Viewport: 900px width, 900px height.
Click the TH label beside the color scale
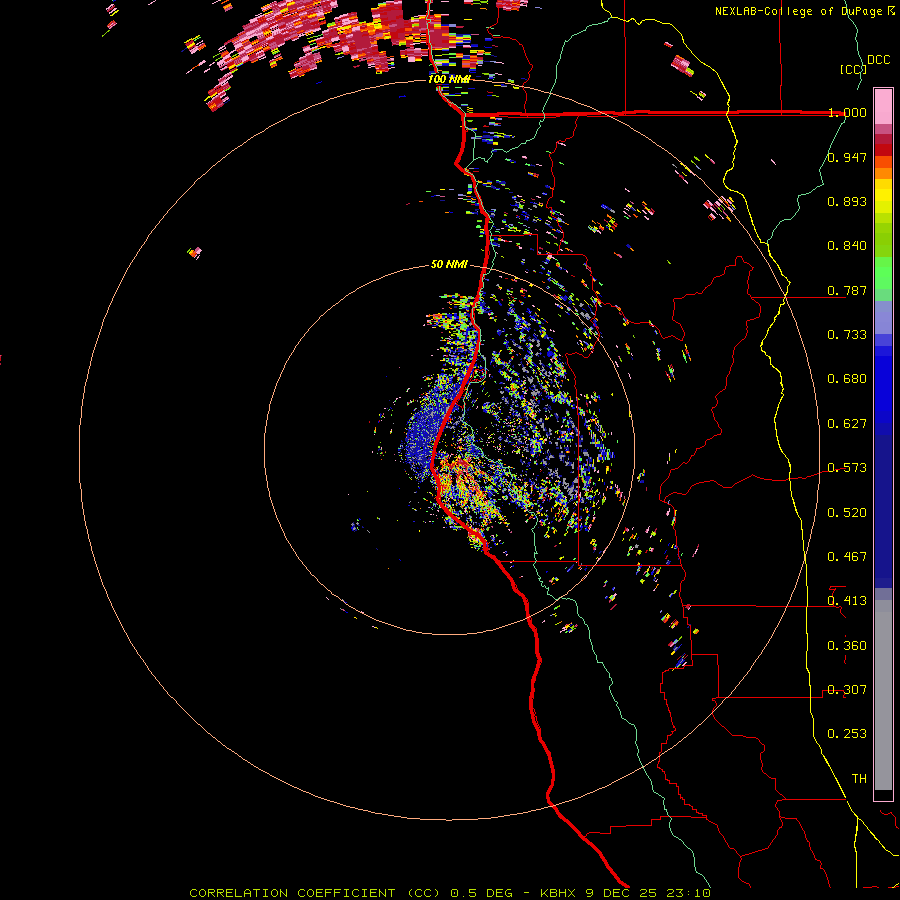point(859,779)
